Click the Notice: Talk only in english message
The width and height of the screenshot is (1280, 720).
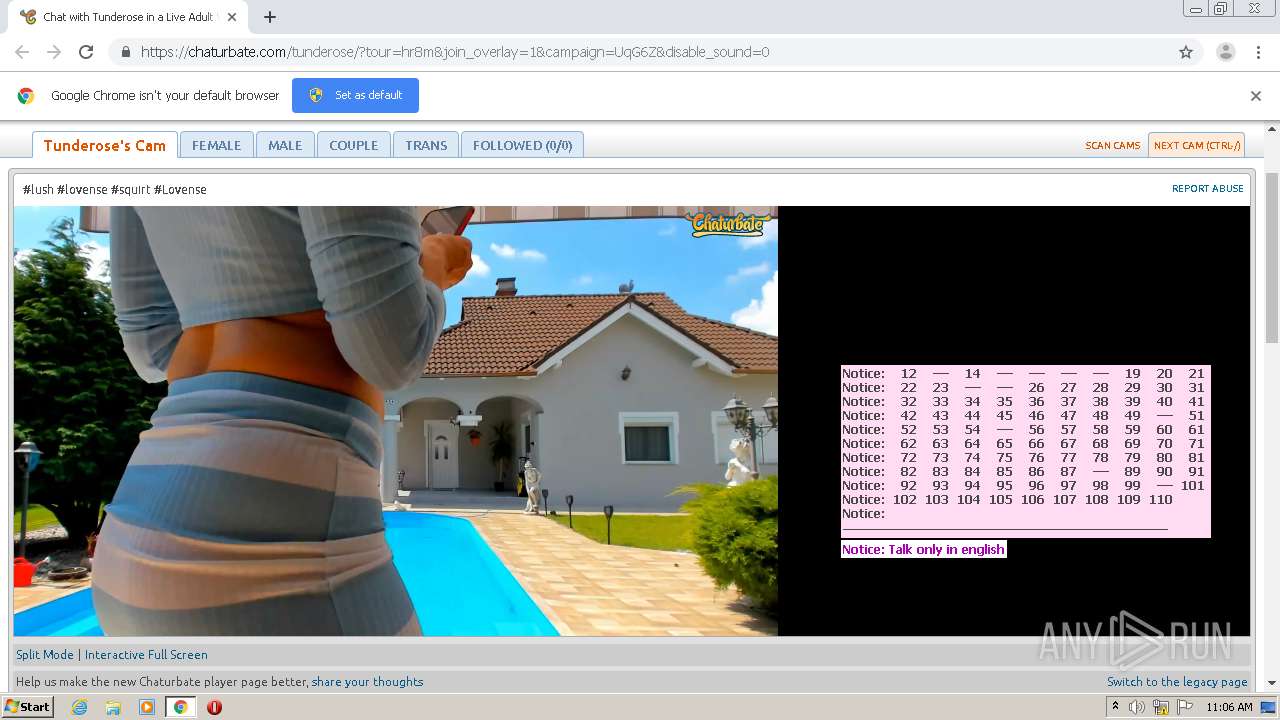pyautogui.click(x=923, y=549)
